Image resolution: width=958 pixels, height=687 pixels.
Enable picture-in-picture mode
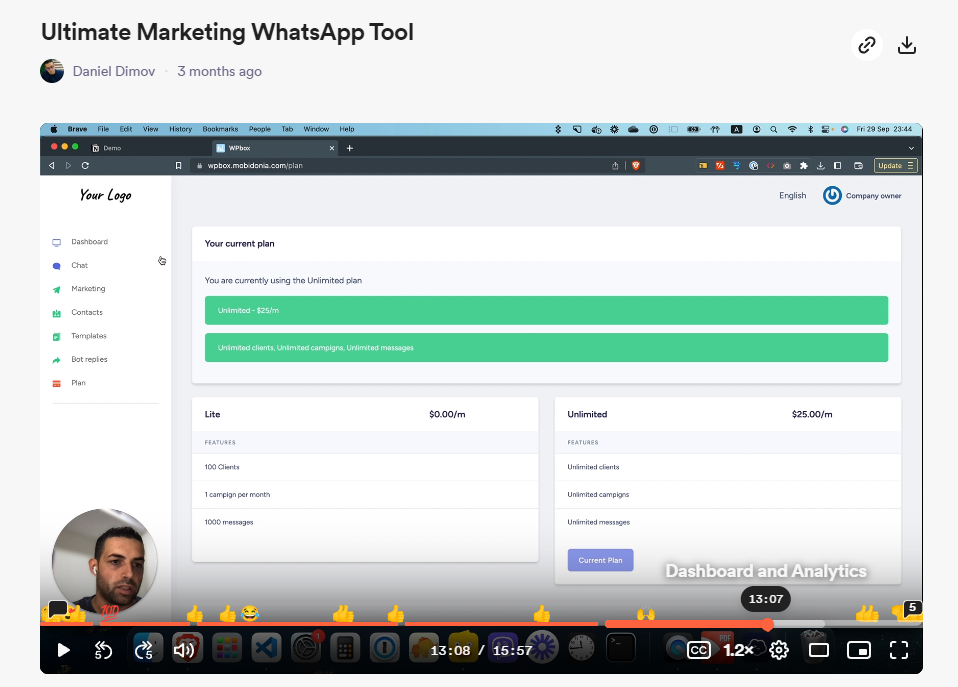point(858,650)
